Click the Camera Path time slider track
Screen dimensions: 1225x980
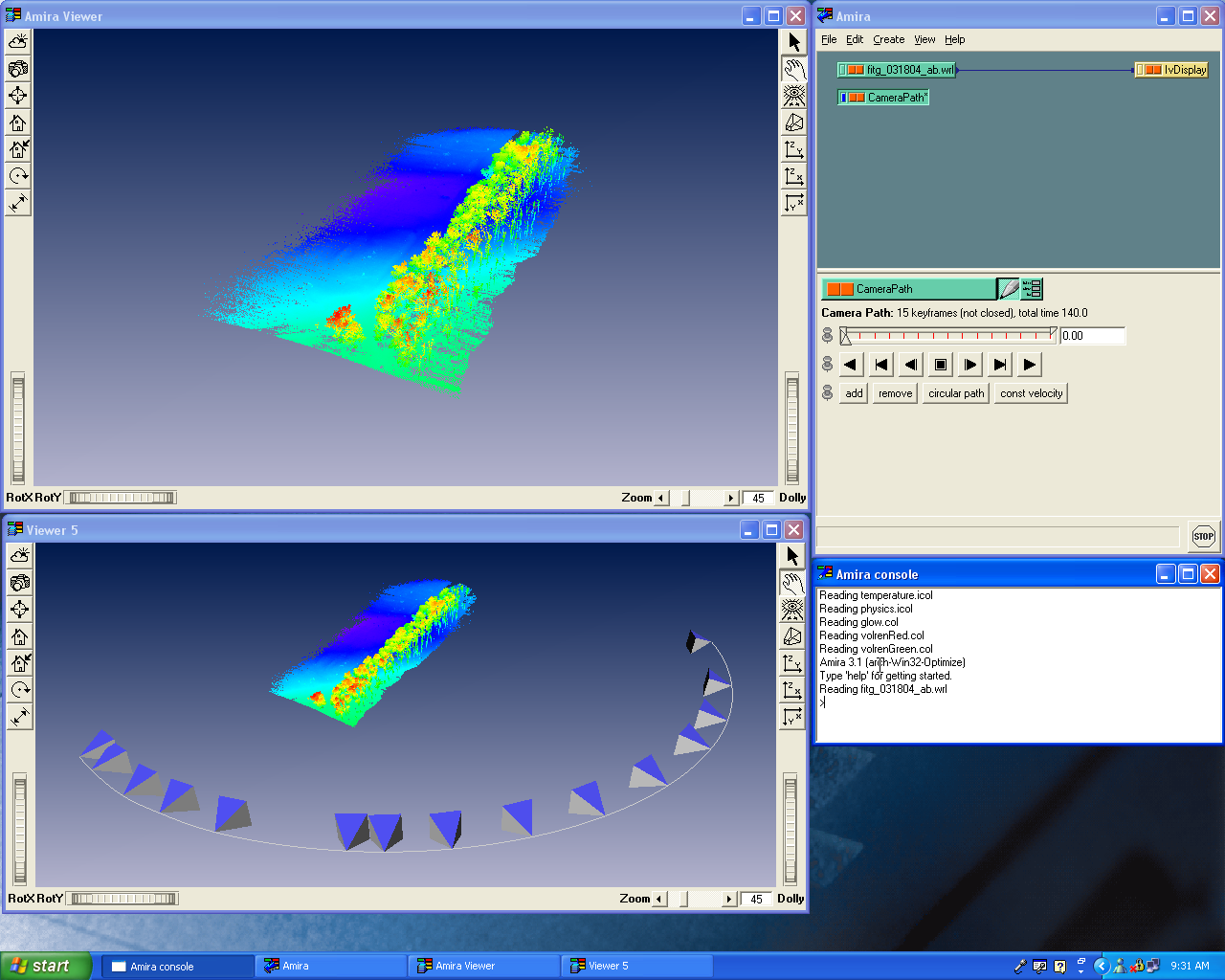pos(949,336)
